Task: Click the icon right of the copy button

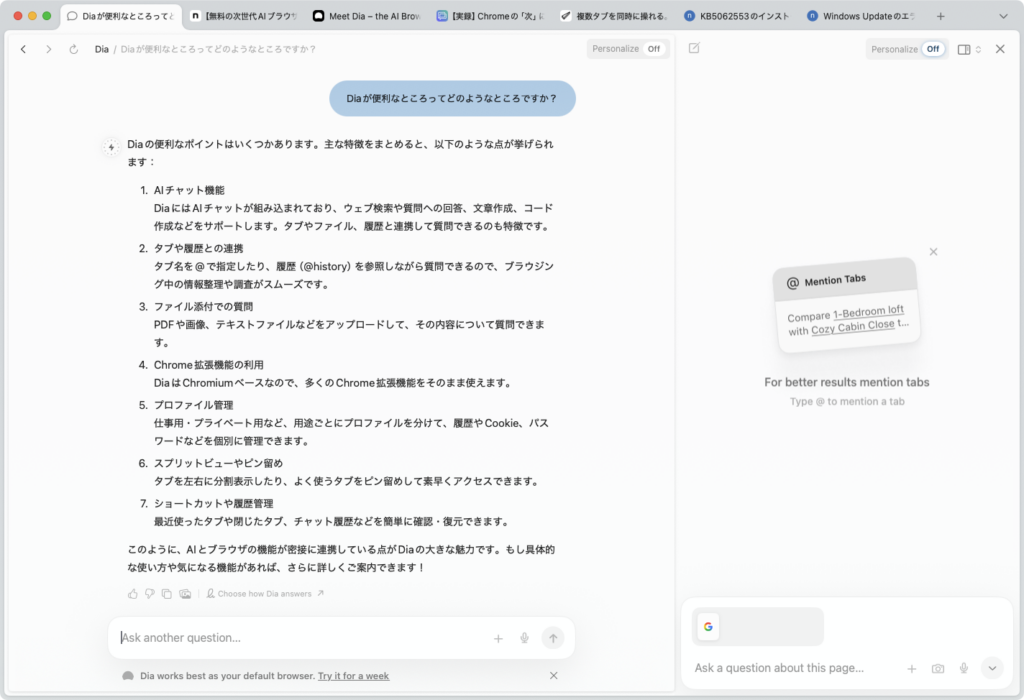Action: (185, 594)
